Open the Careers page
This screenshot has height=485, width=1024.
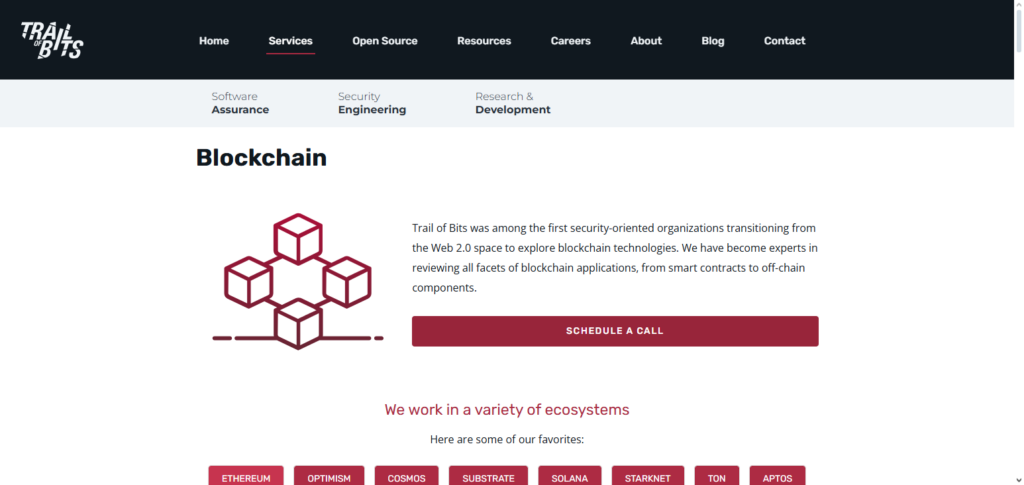coord(571,41)
